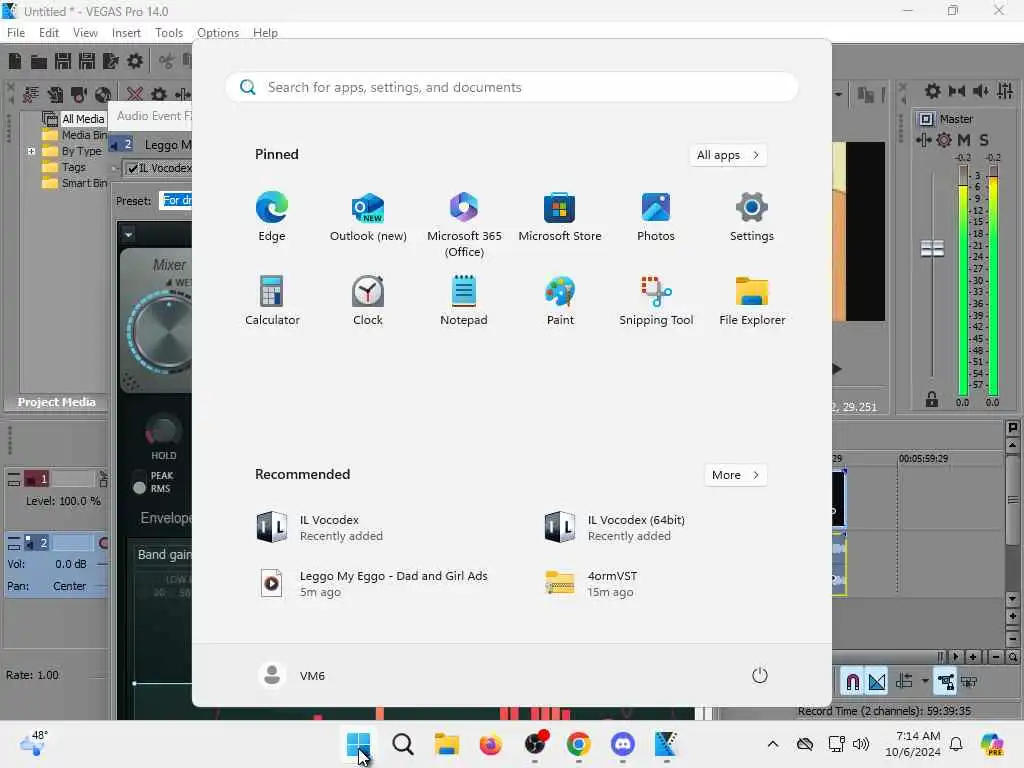The height and width of the screenshot is (768, 1024).
Task: Open Vocodex plugin menu arrow
Action: coord(129,234)
